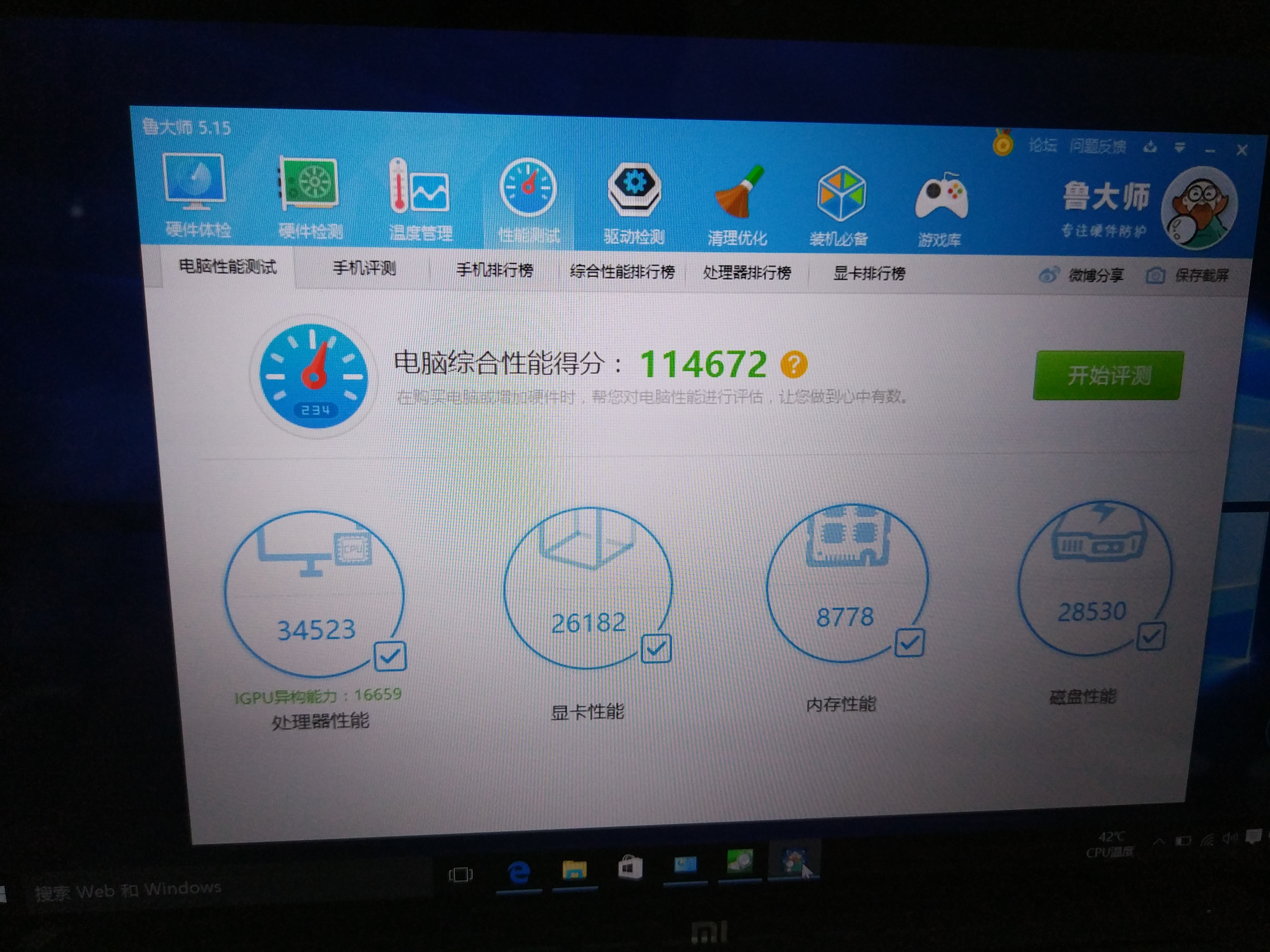Image resolution: width=1270 pixels, height=952 pixels.
Task: Click the green app icon on taskbar
Action: 739,861
